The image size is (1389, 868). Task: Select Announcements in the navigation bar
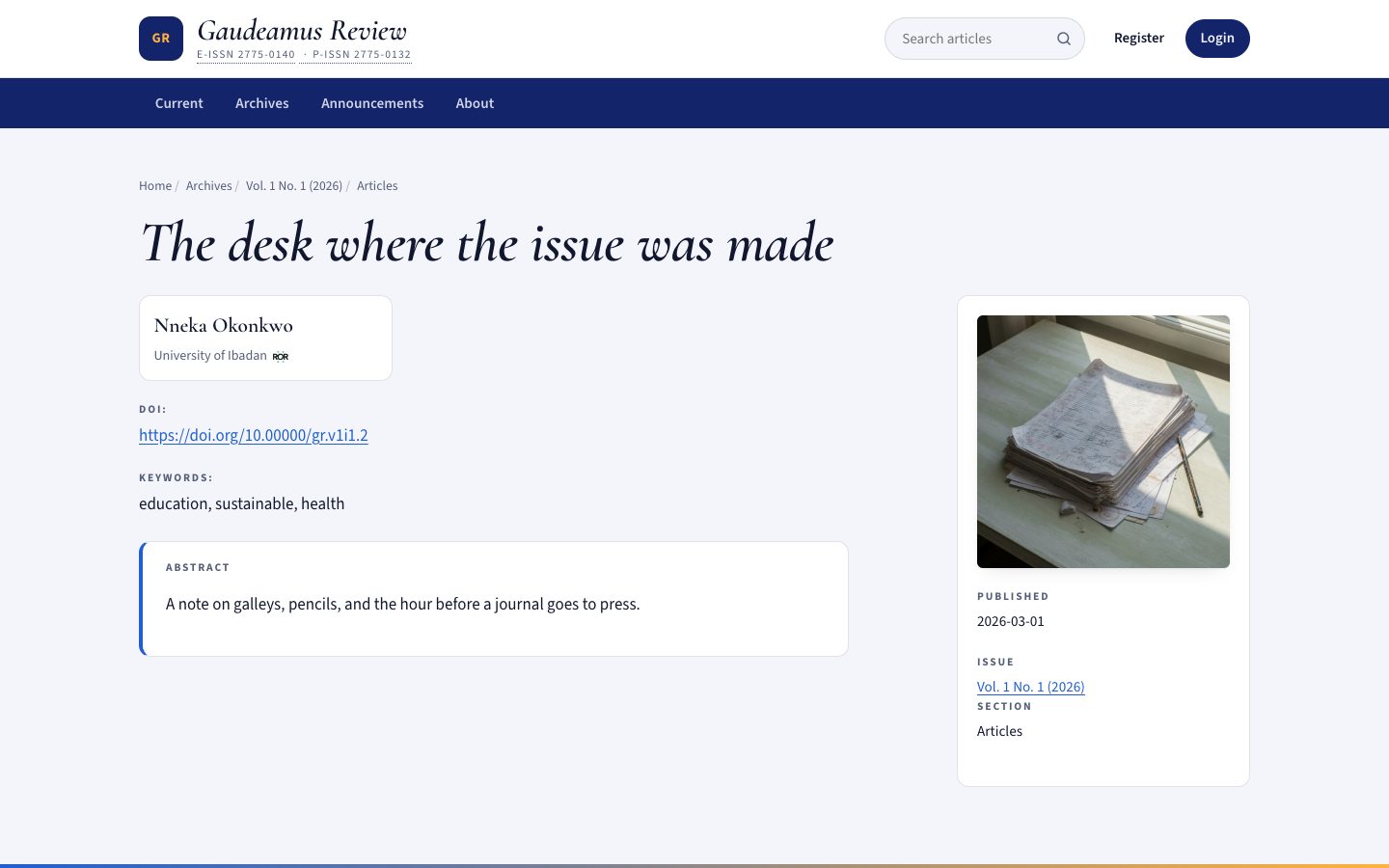click(372, 103)
